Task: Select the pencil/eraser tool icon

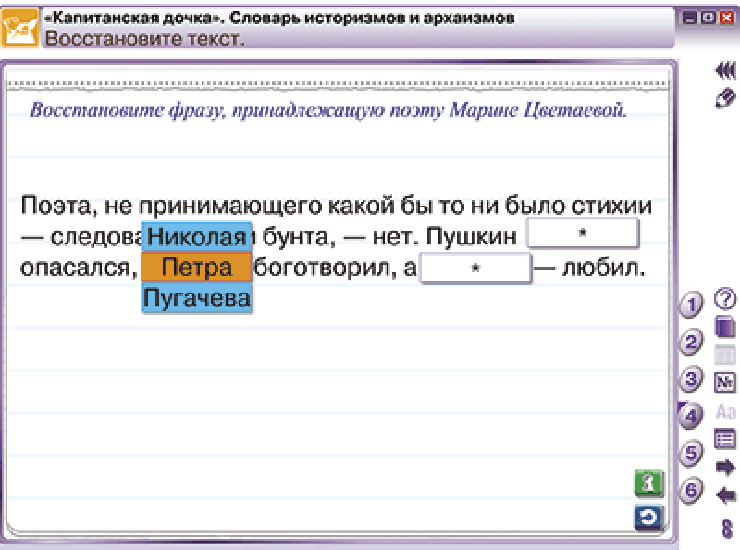Action: pyautogui.click(x=725, y=98)
